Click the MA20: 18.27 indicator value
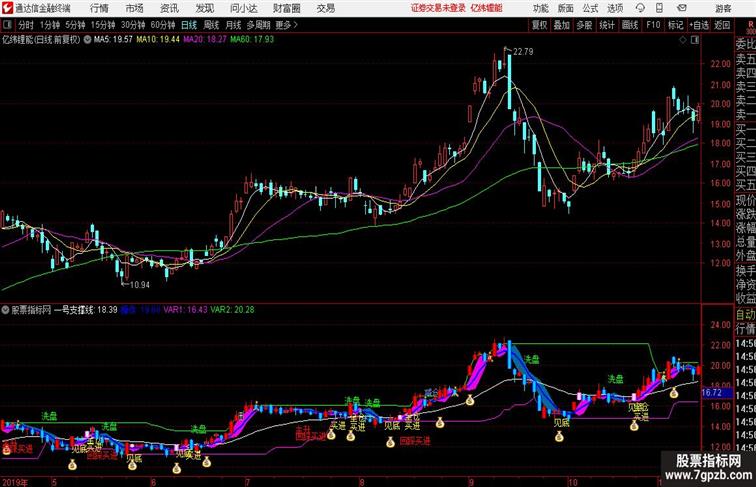The width and height of the screenshot is (756, 487). [204, 40]
